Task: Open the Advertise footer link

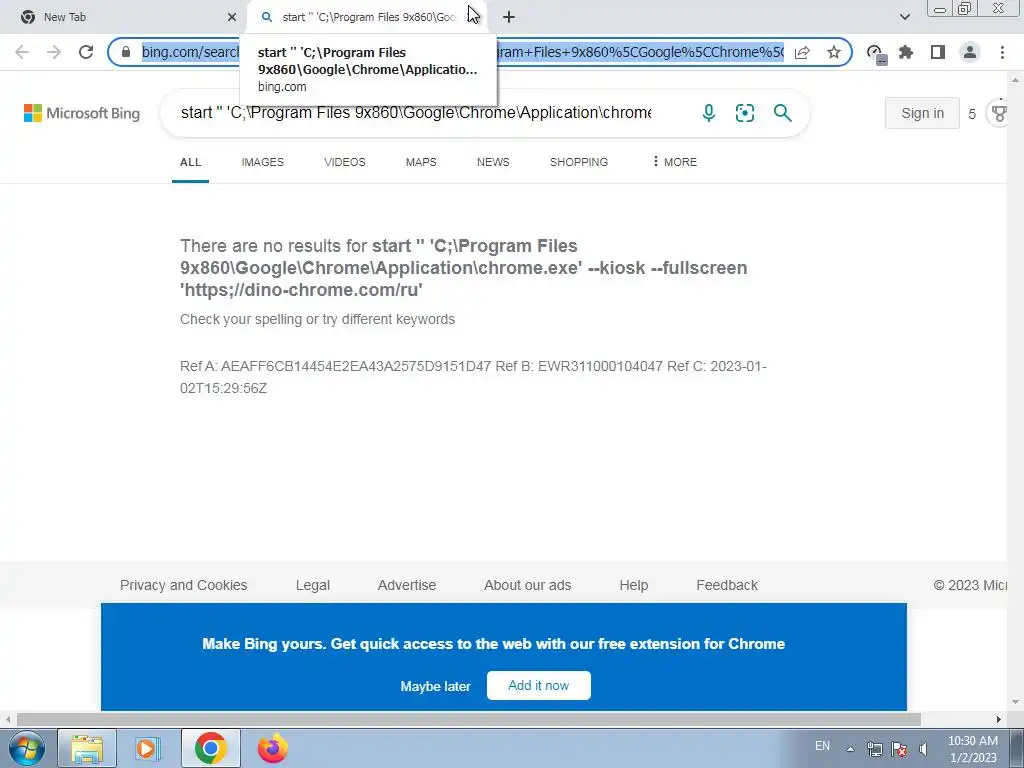Action: [x=407, y=585]
